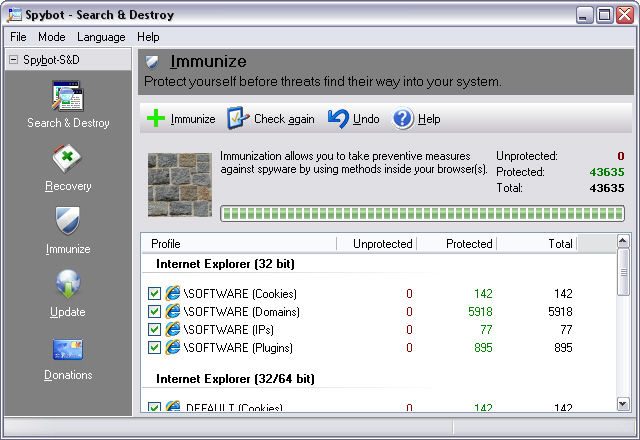Open the Mode menu
Screen dimensions: 640x440
tap(52, 37)
